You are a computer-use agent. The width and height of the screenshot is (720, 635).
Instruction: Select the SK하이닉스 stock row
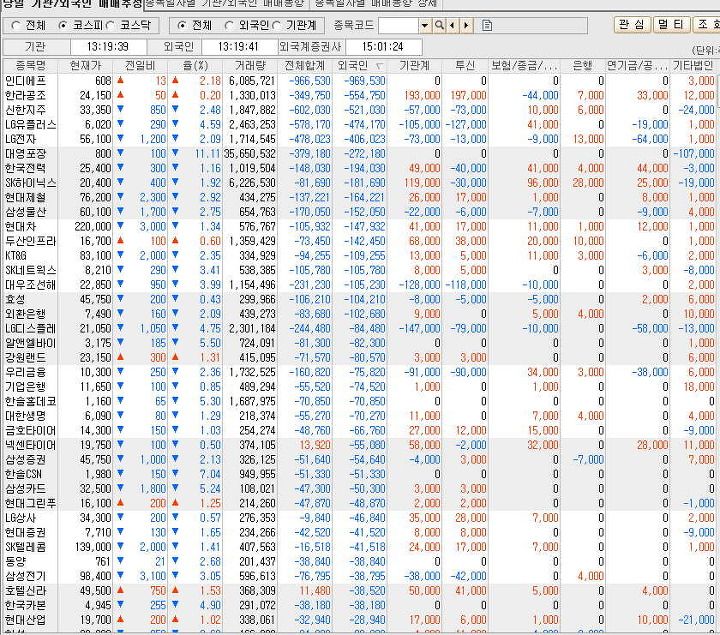pos(360,183)
